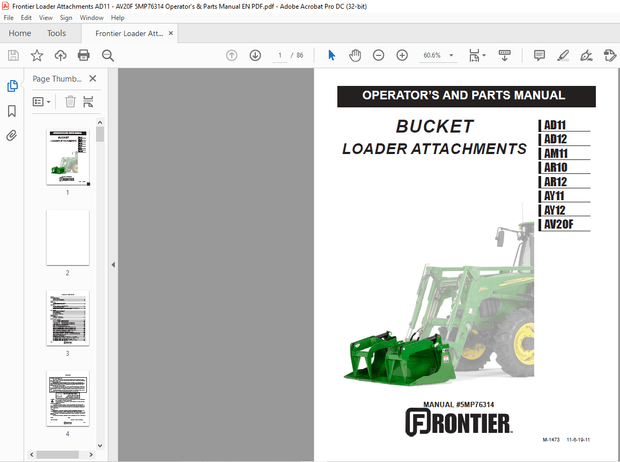The width and height of the screenshot is (620, 462).
Task: Open the File menu
Action: click(x=8, y=18)
